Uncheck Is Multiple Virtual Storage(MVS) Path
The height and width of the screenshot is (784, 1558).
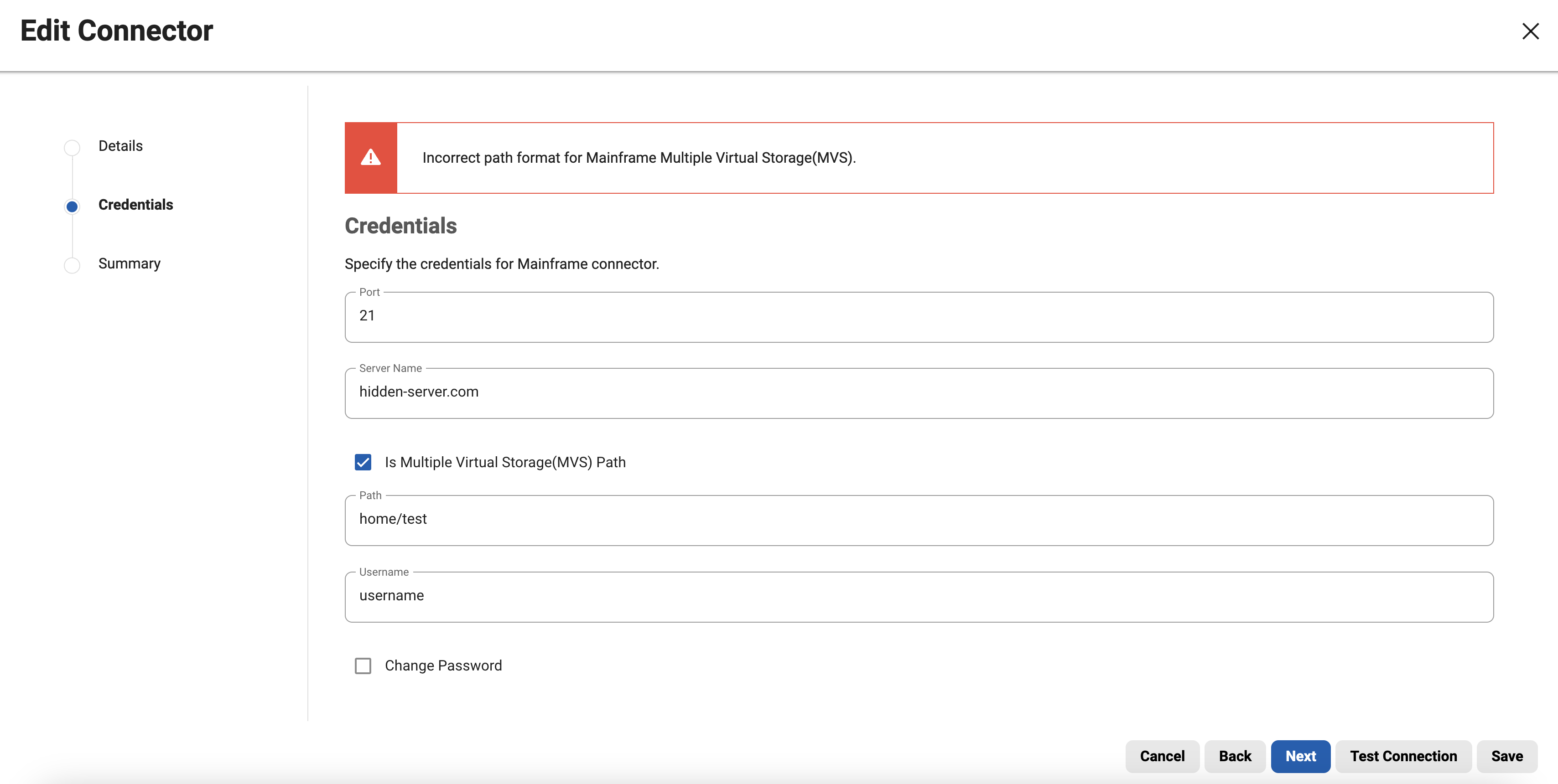tap(363, 462)
